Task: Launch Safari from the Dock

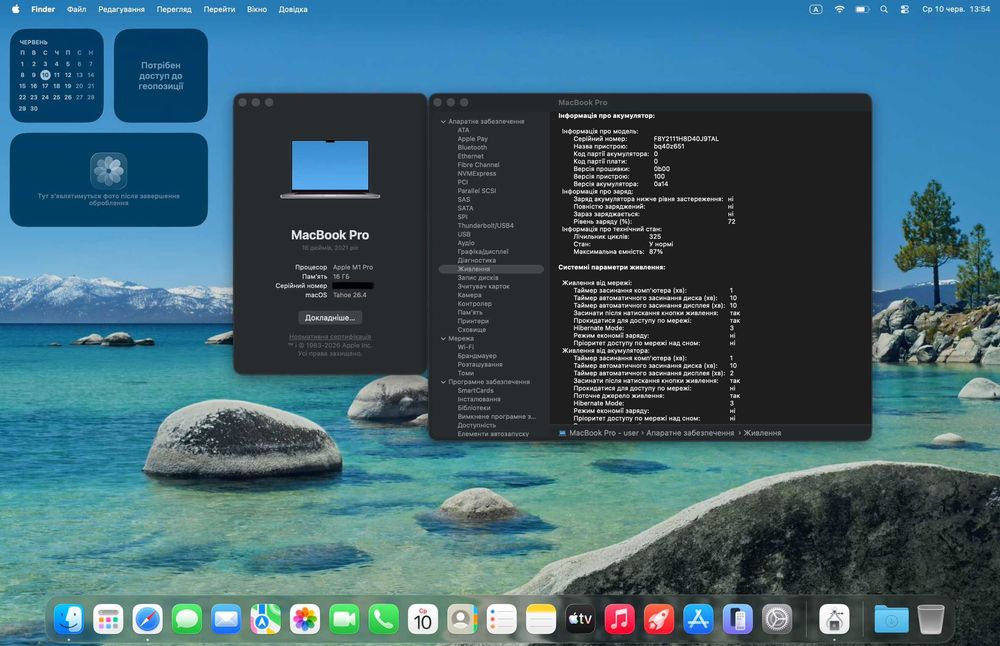Action: (x=147, y=619)
